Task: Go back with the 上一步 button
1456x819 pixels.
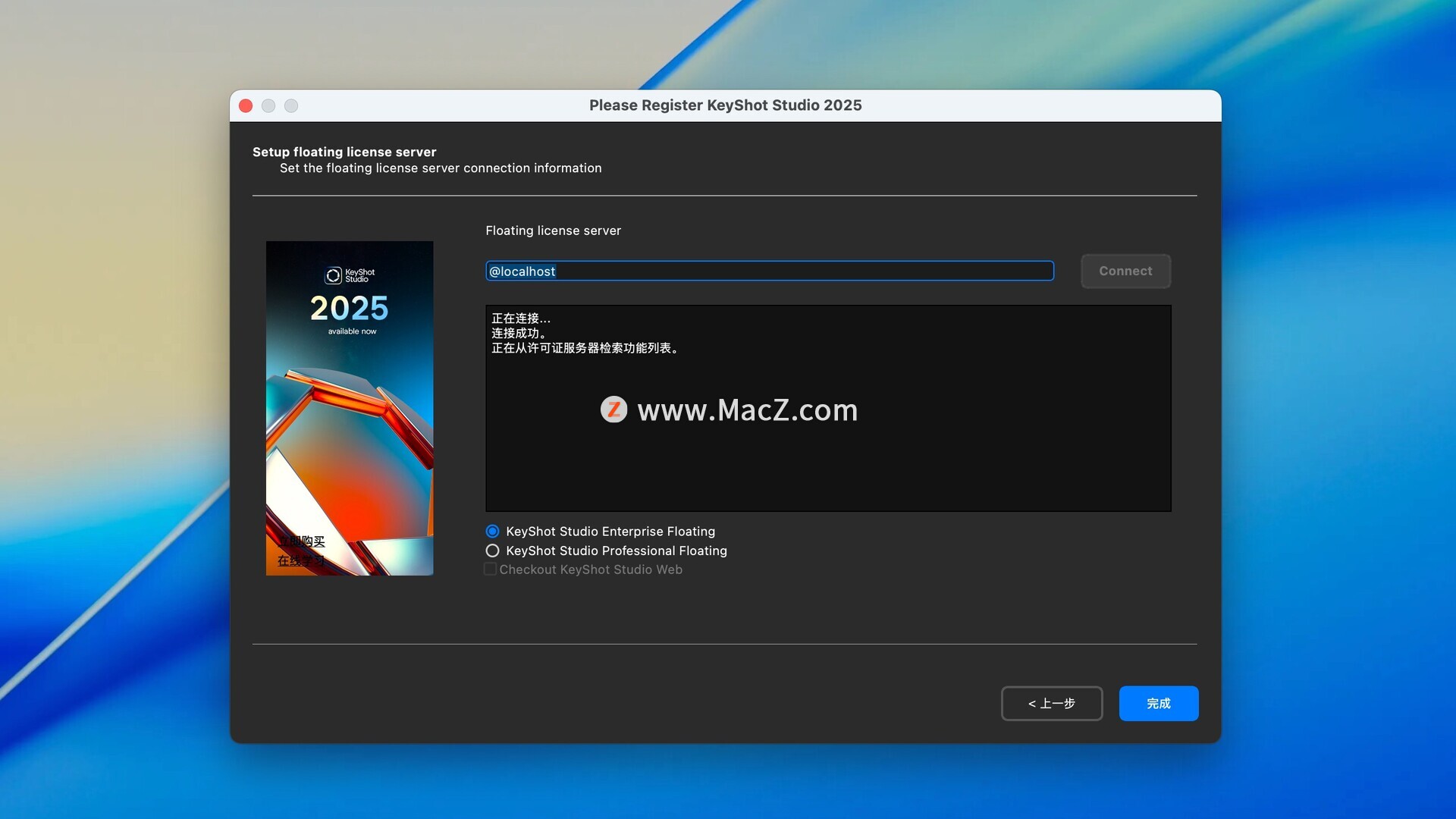Action: pos(1052,704)
